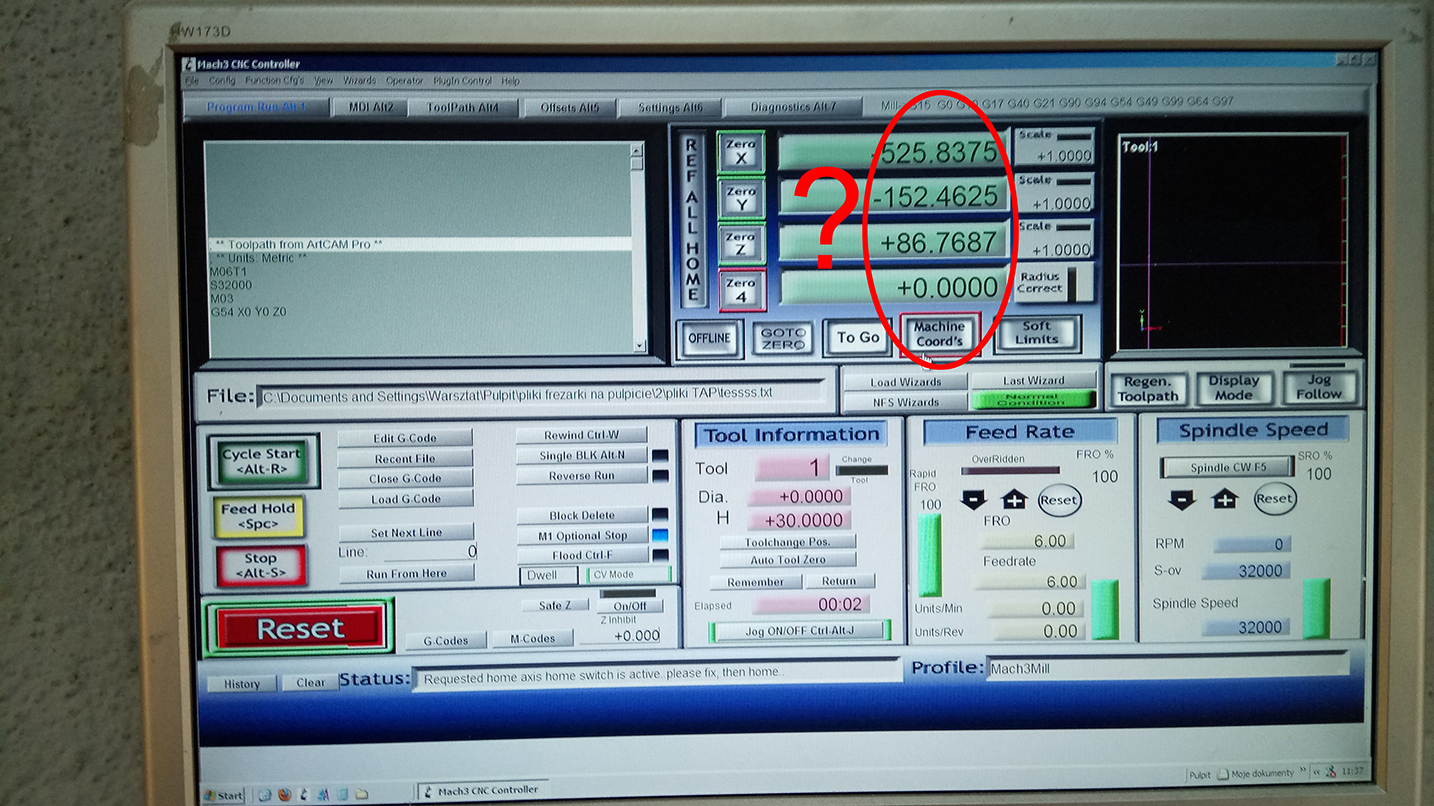1434x806 pixels.
Task: Increase feed rate override with plus icon
Action: pos(1014,499)
